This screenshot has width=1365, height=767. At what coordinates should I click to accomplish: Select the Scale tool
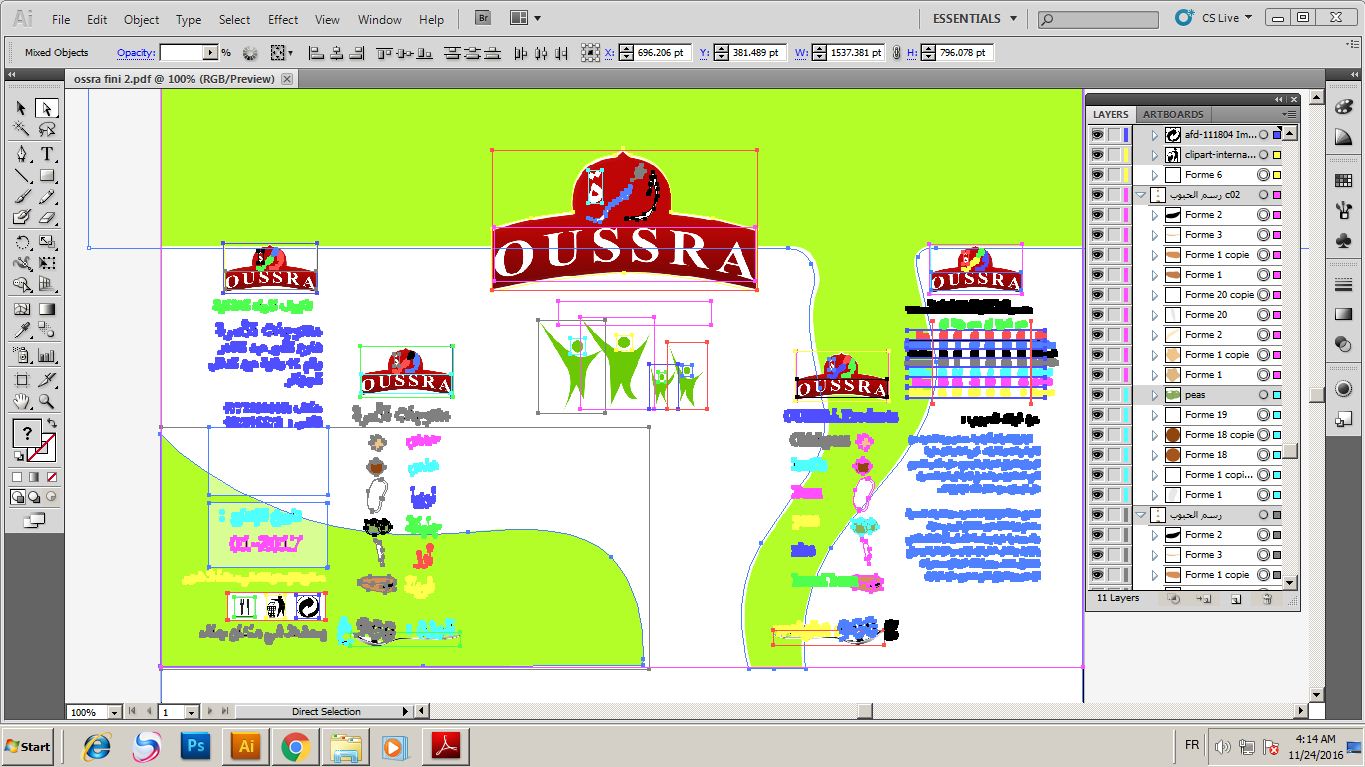click(46, 242)
